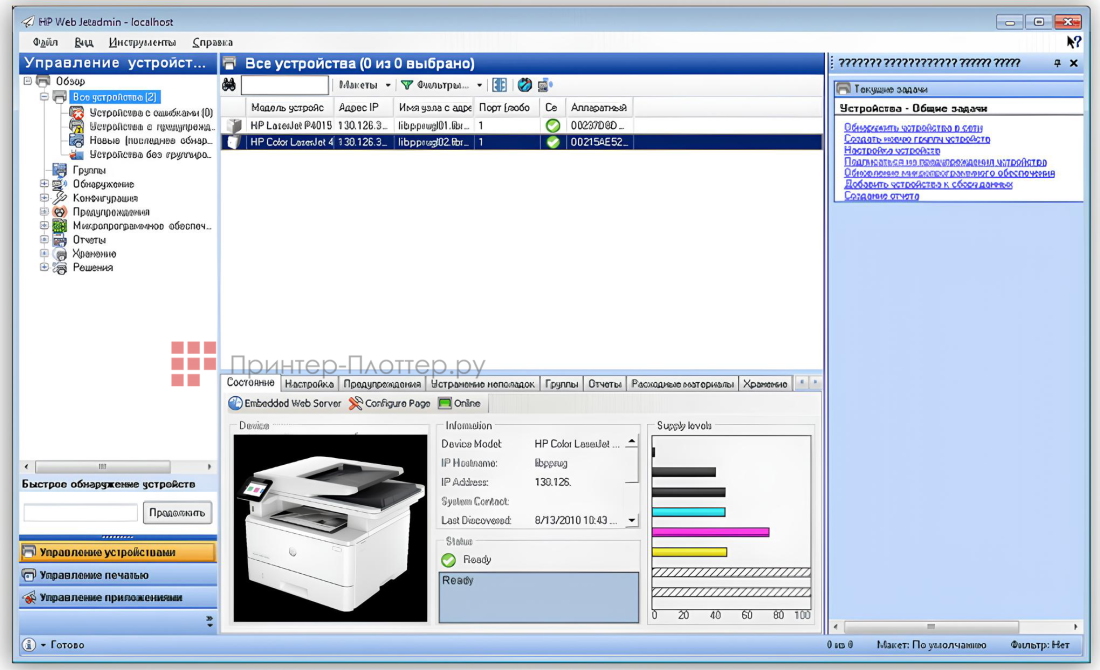Screen dimensions: 1100x670
Task: Click the globe refresh icon in the toolbar
Action: [524, 85]
